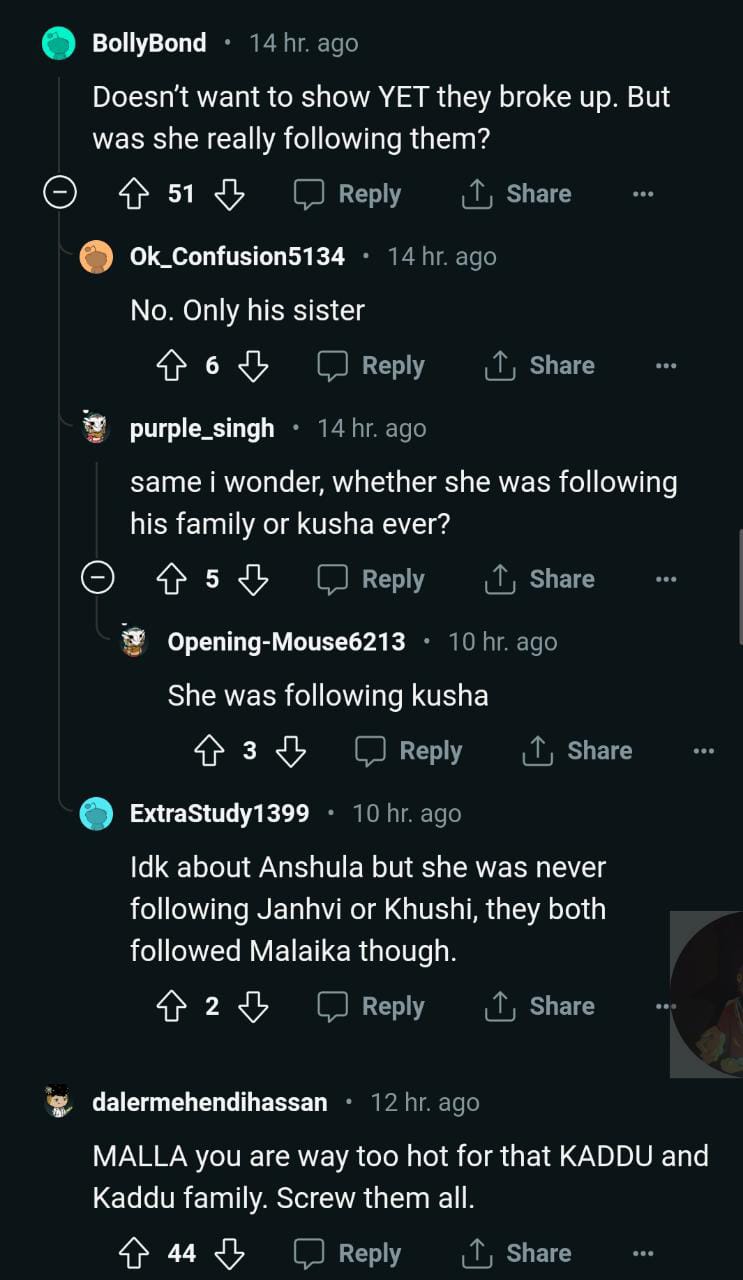Collapse BollyBond's comment thread
The height and width of the screenshot is (1280, 743).
point(59,194)
